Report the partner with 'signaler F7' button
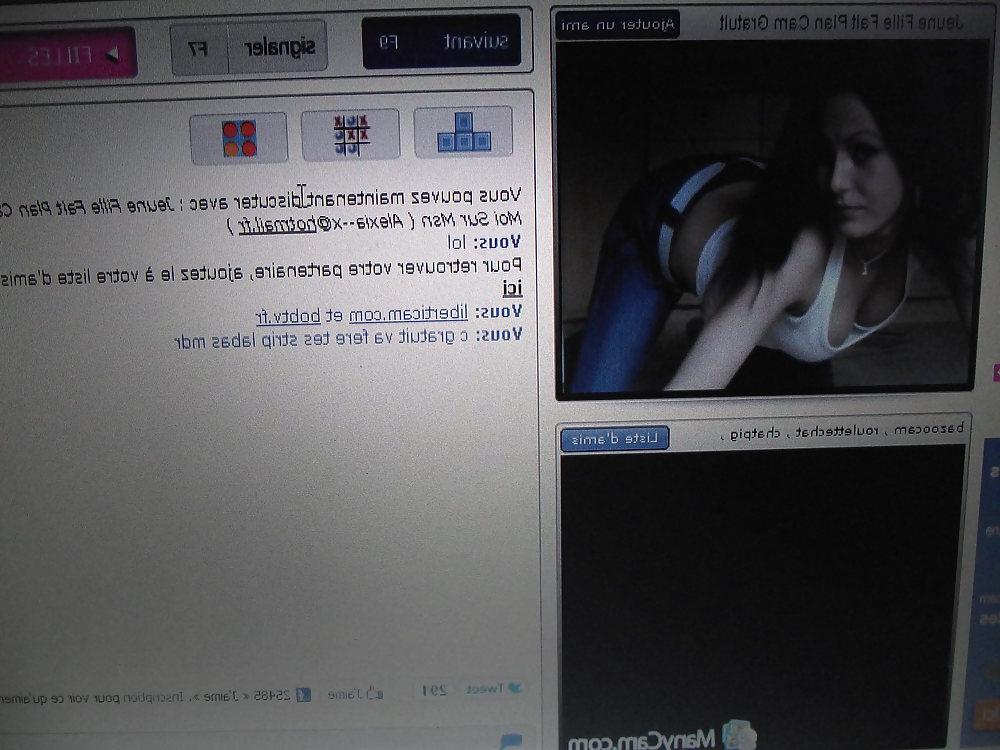 coord(249,48)
